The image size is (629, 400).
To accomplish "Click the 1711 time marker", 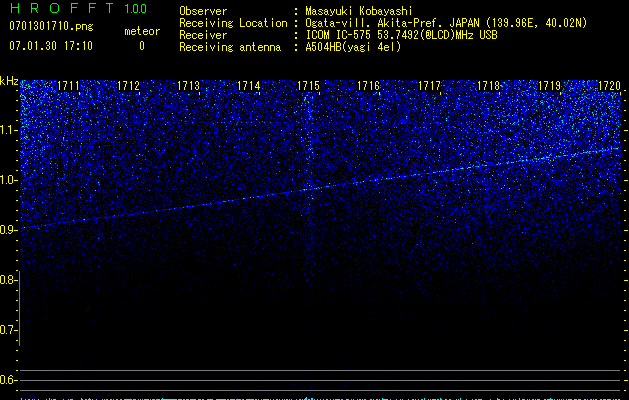I will [x=68, y=86].
